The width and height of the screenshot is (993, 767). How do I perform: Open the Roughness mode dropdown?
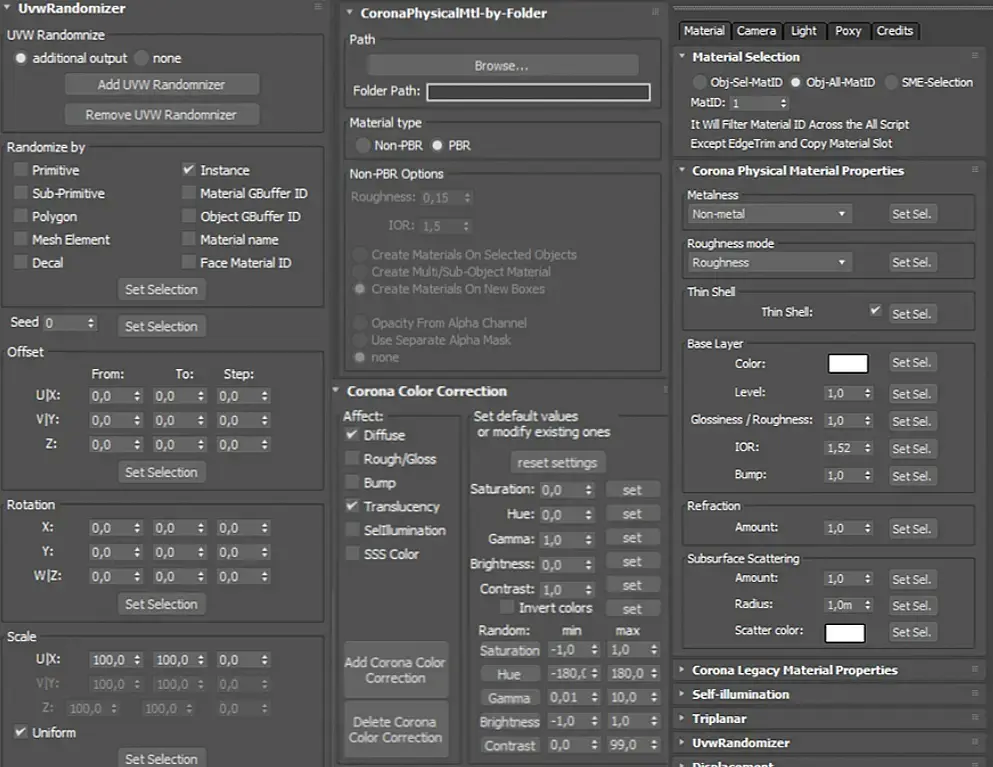(x=769, y=262)
